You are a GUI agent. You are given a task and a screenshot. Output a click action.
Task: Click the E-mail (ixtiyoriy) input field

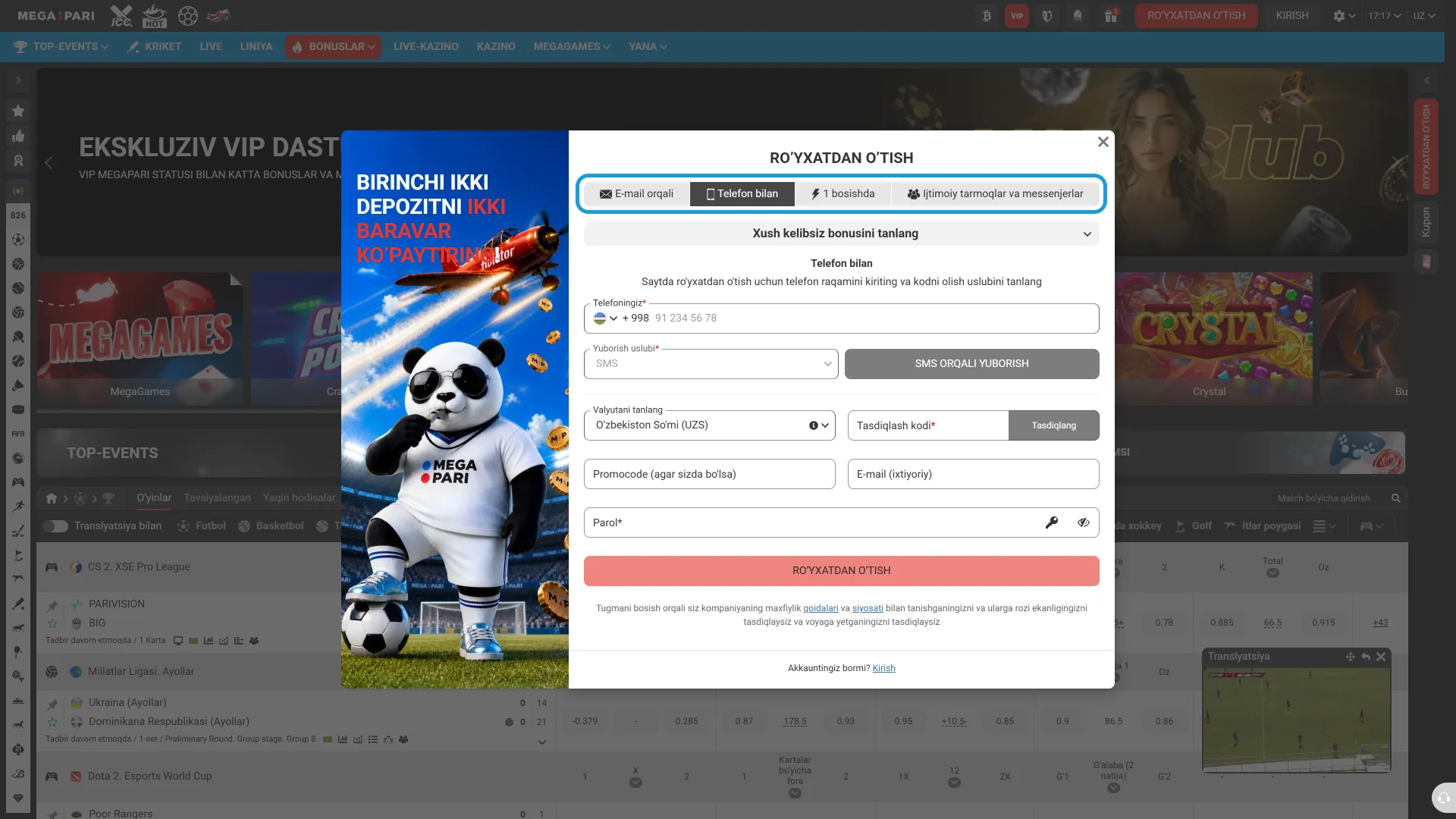click(x=974, y=474)
